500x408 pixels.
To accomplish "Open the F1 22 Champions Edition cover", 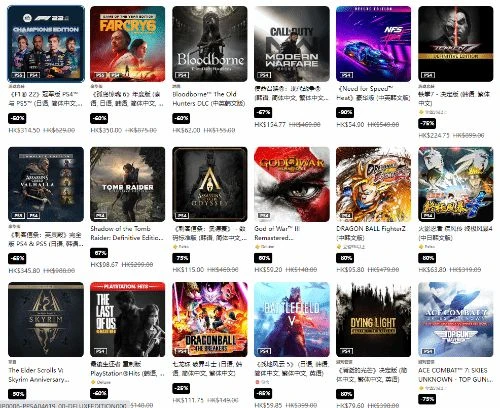I will (46, 44).
